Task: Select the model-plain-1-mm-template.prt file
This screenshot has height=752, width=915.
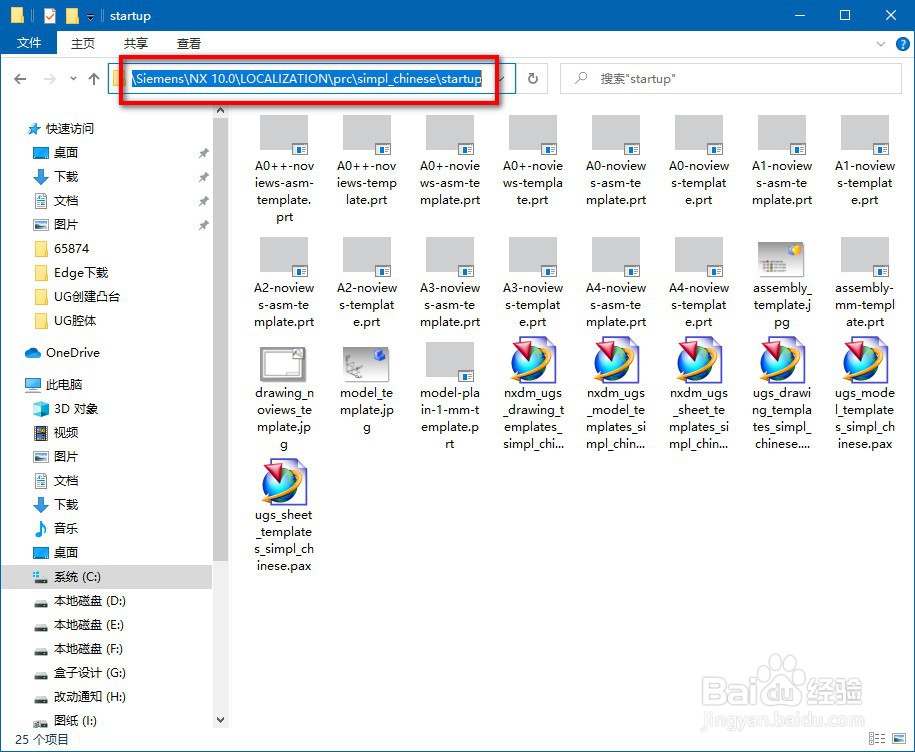Action: pos(450,397)
